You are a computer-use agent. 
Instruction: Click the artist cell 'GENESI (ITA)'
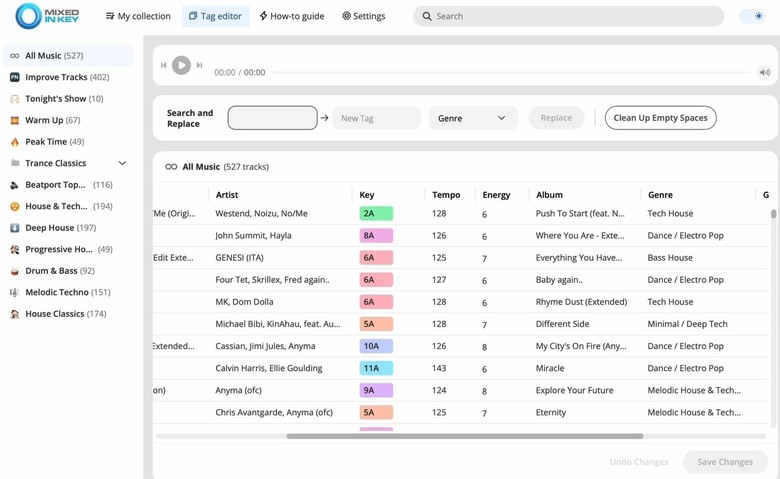[x=239, y=258]
